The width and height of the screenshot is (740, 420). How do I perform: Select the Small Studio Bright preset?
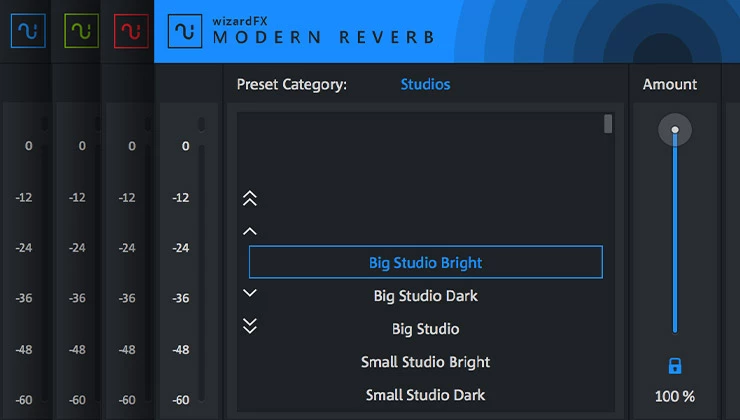426,362
